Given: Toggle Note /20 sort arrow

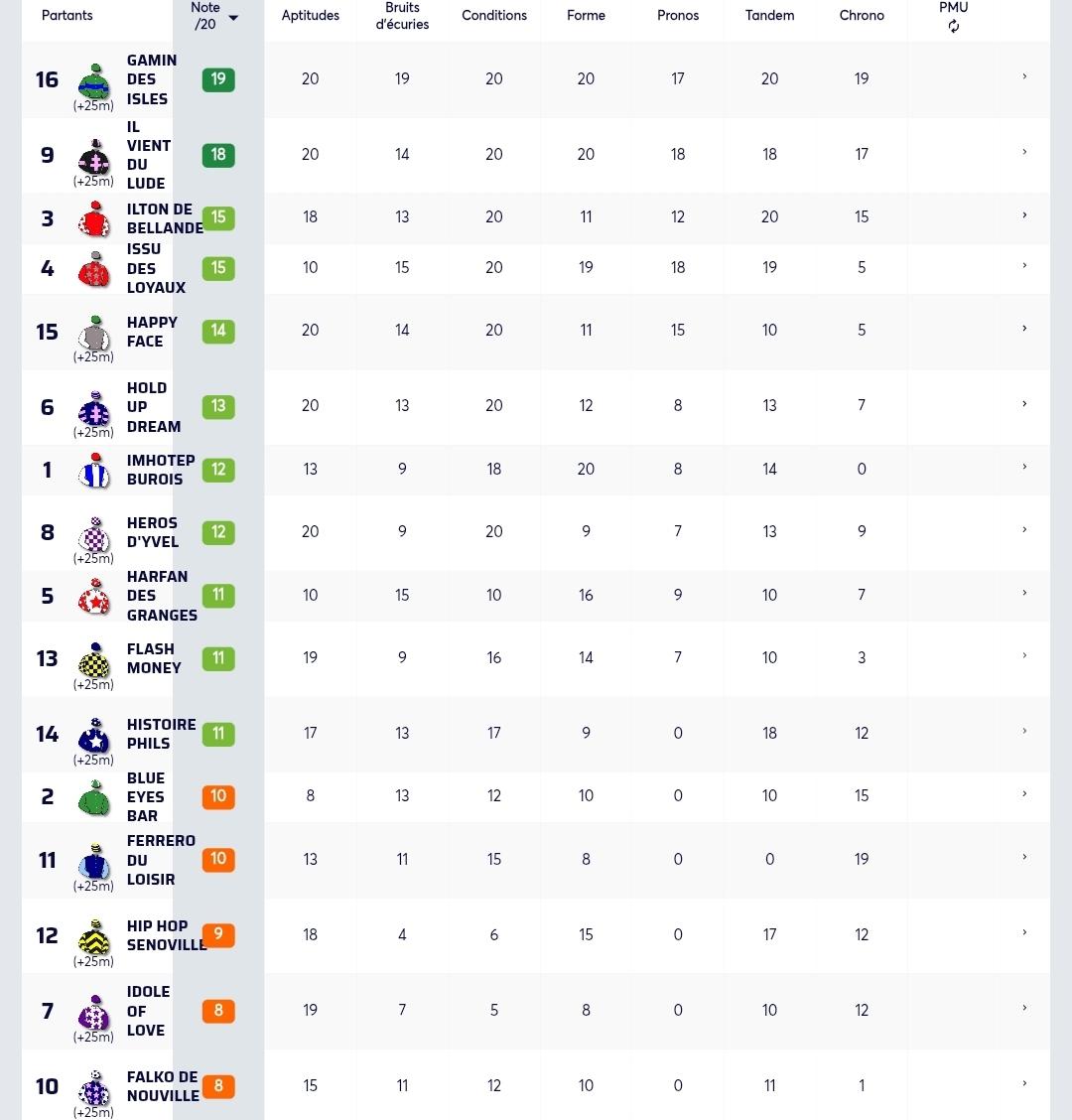Looking at the screenshot, I should (x=233, y=18).
